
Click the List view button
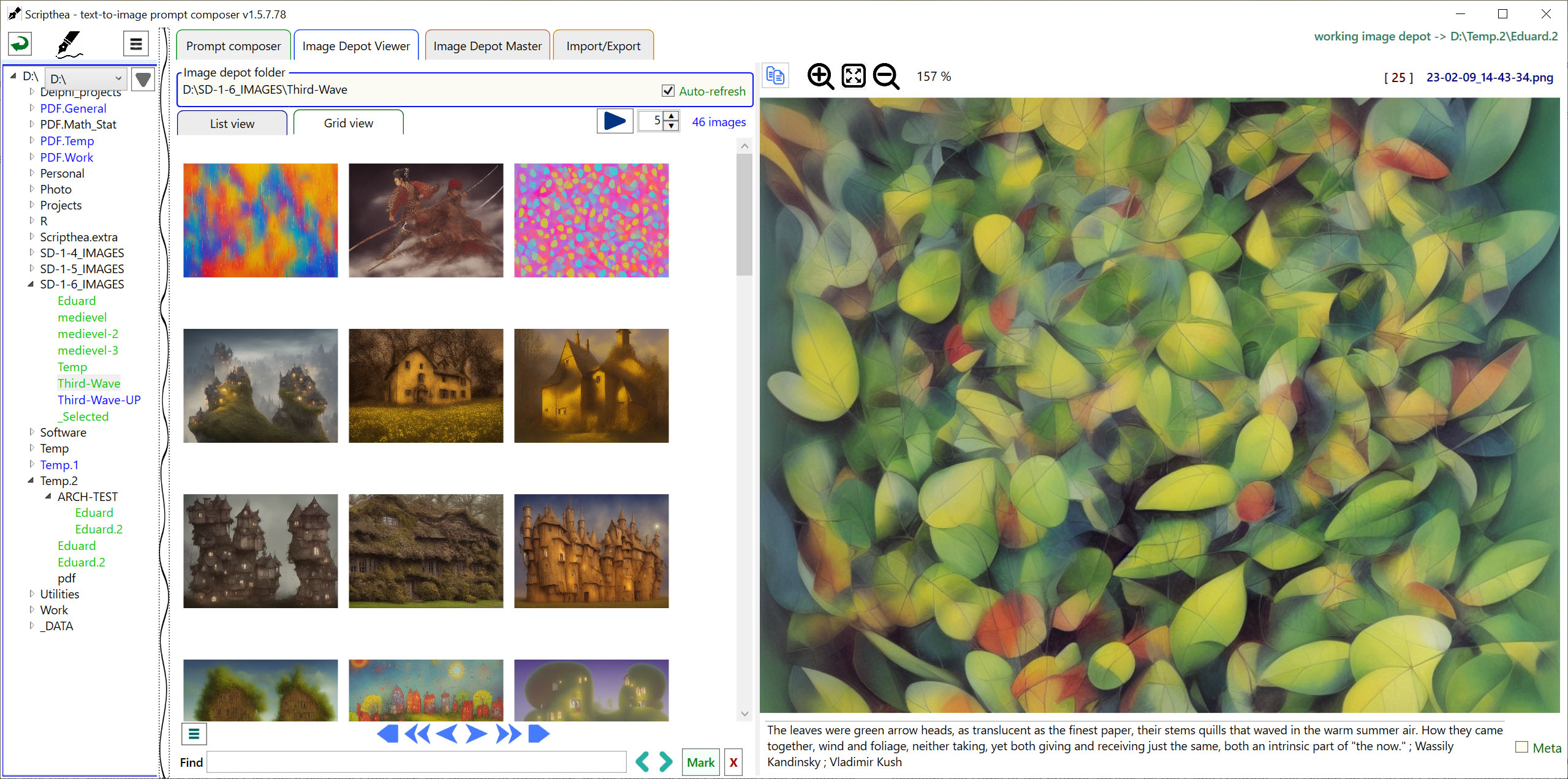click(x=232, y=123)
